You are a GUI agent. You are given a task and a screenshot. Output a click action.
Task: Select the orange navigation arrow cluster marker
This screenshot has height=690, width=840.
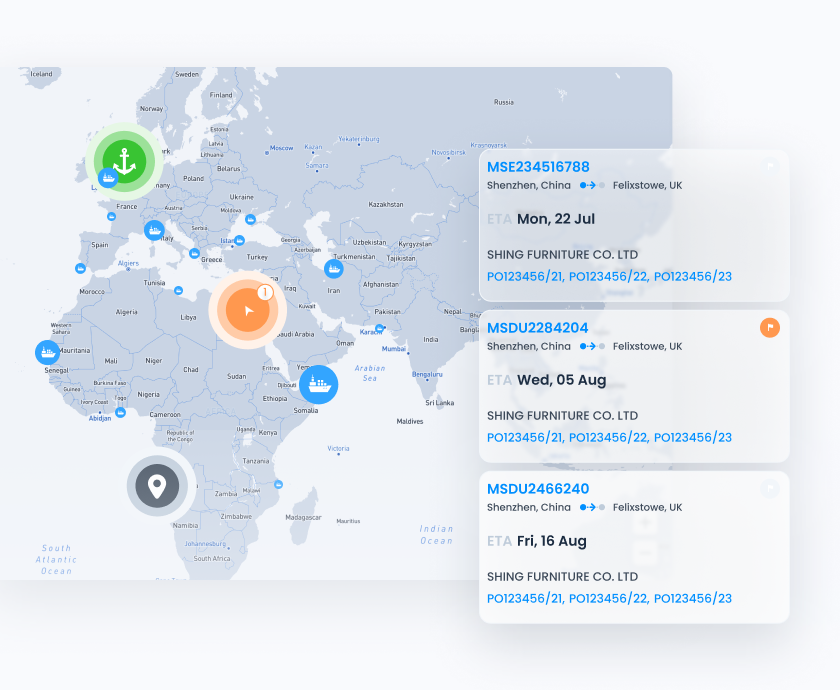pos(246,310)
